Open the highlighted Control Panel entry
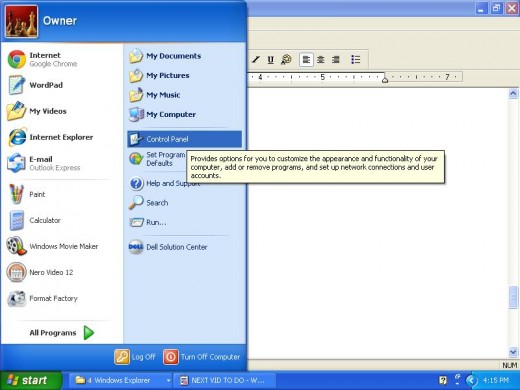This screenshot has width=520, height=390. [184, 139]
